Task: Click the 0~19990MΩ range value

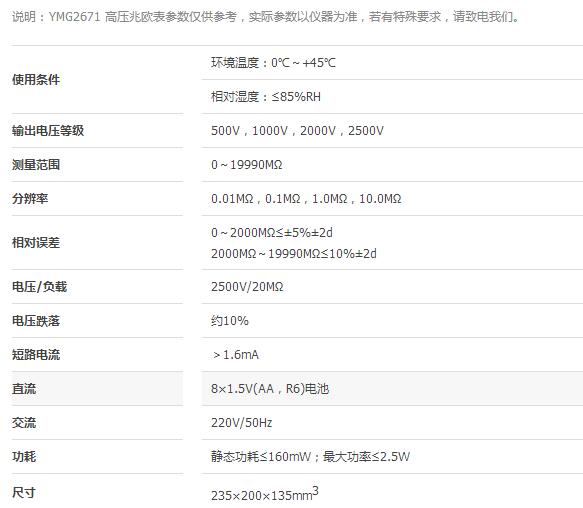Action: point(247,164)
